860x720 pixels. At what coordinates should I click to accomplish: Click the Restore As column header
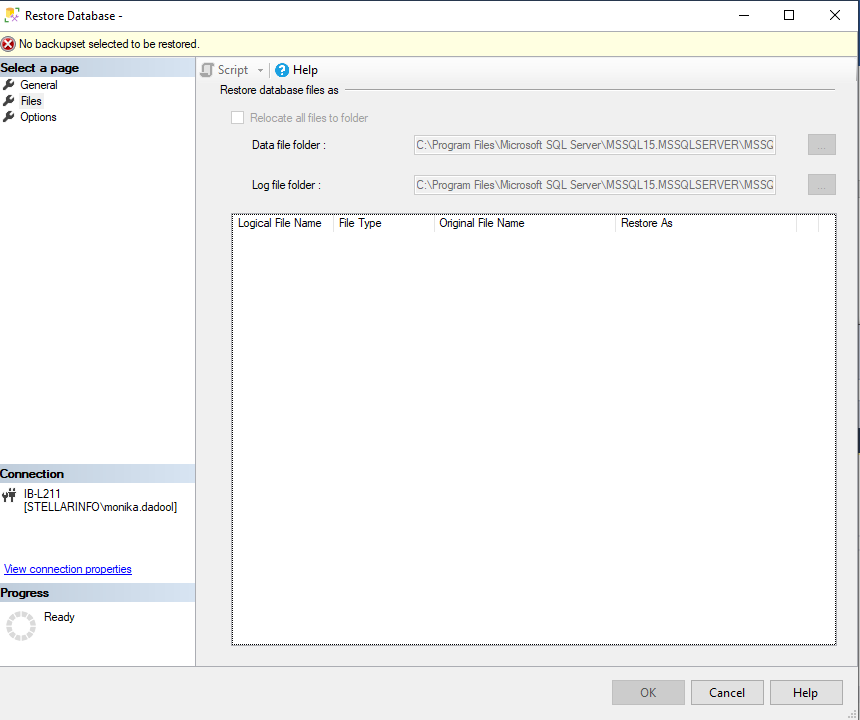[706, 223]
